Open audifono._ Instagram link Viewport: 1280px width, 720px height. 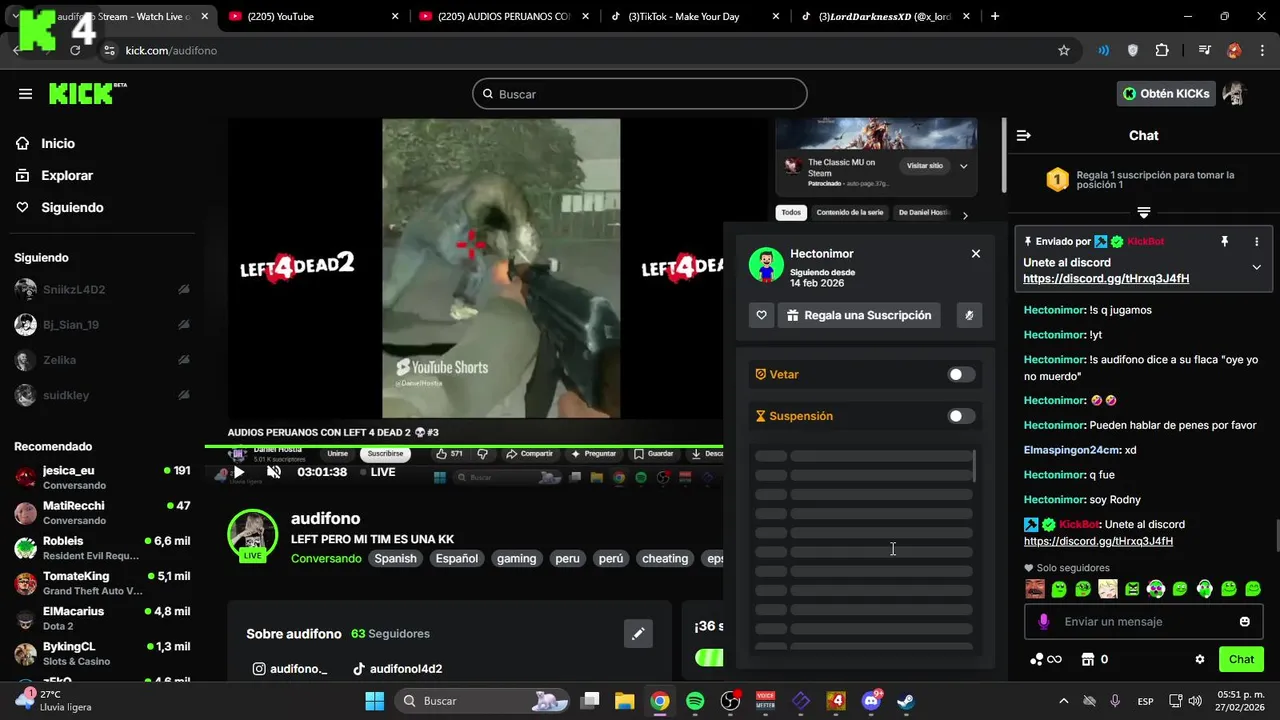[290, 669]
